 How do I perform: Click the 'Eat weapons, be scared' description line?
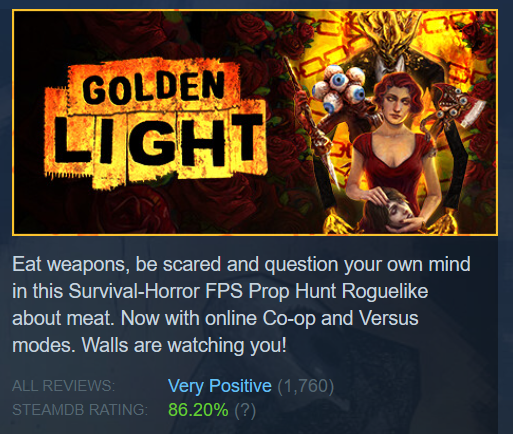coord(116,264)
